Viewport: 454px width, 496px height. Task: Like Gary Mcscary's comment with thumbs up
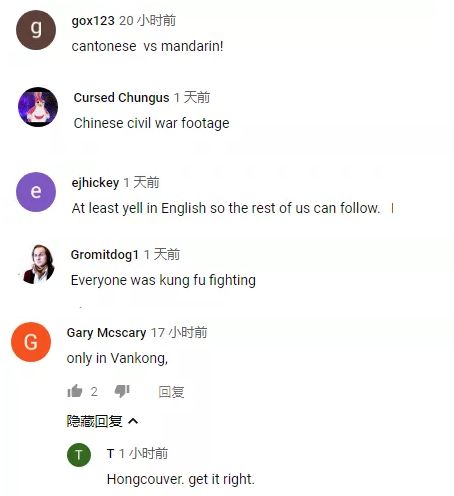point(75,391)
